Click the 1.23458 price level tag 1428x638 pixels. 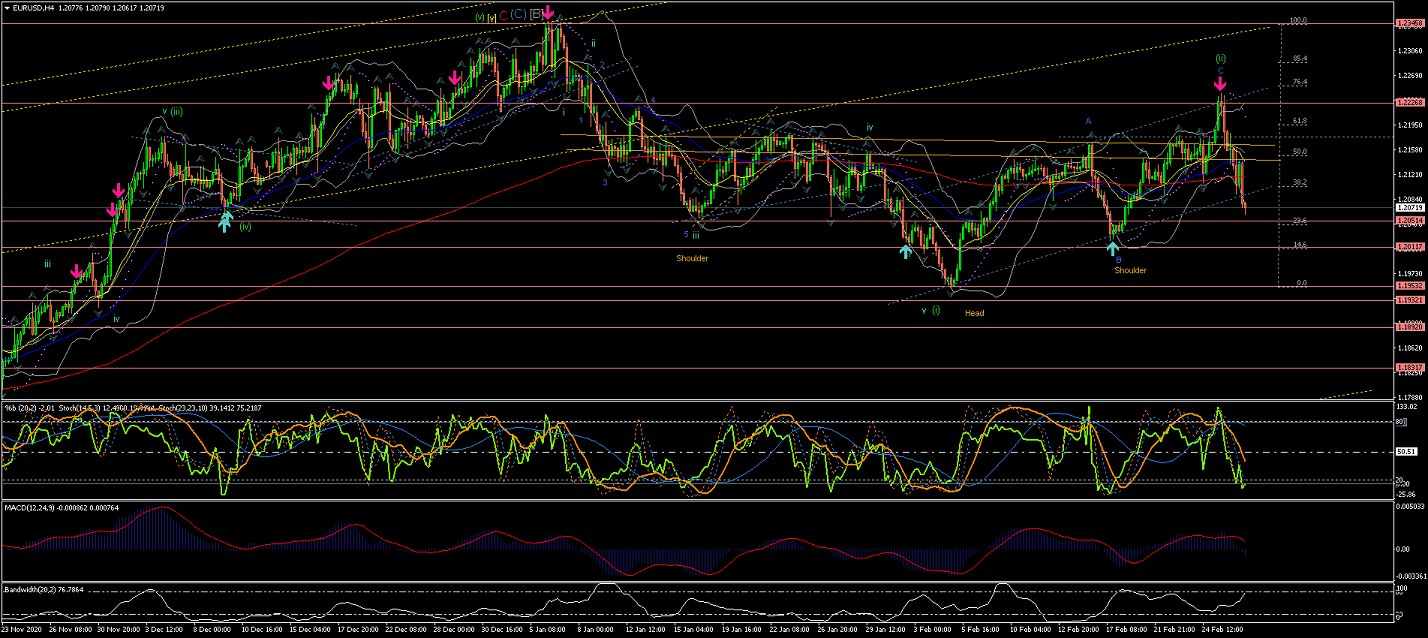(x=1408, y=24)
